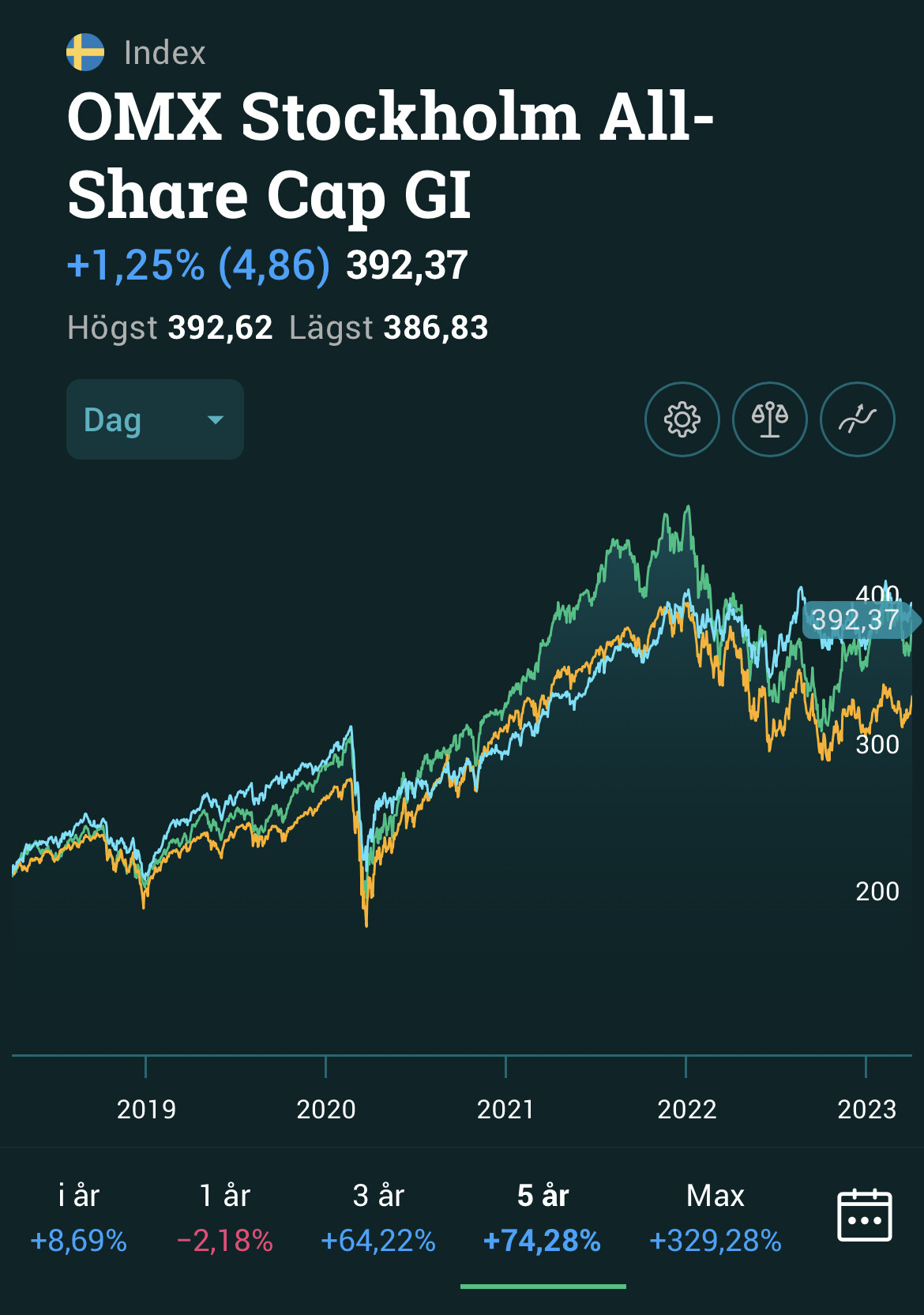Open technical indicators trend-line icon
The width and height of the screenshot is (924, 1315).
pyautogui.click(x=858, y=419)
